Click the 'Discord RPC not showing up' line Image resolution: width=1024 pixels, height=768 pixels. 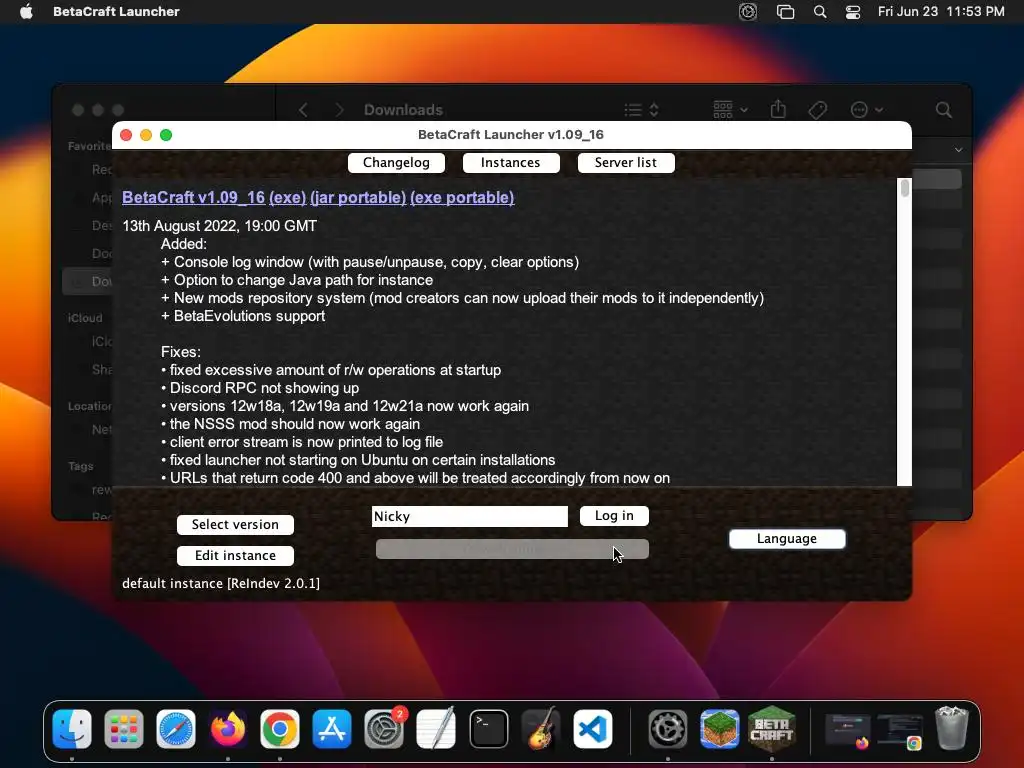click(260, 388)
